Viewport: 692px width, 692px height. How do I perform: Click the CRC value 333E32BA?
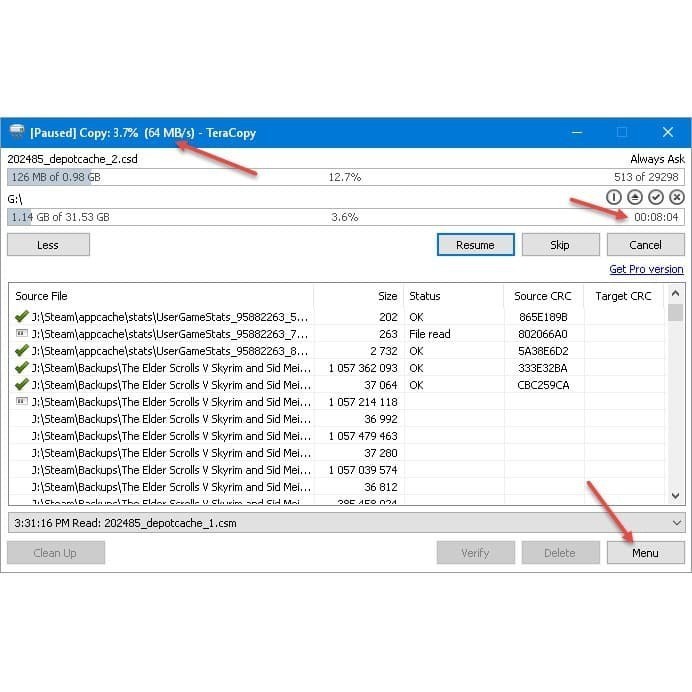pos(543,368)
